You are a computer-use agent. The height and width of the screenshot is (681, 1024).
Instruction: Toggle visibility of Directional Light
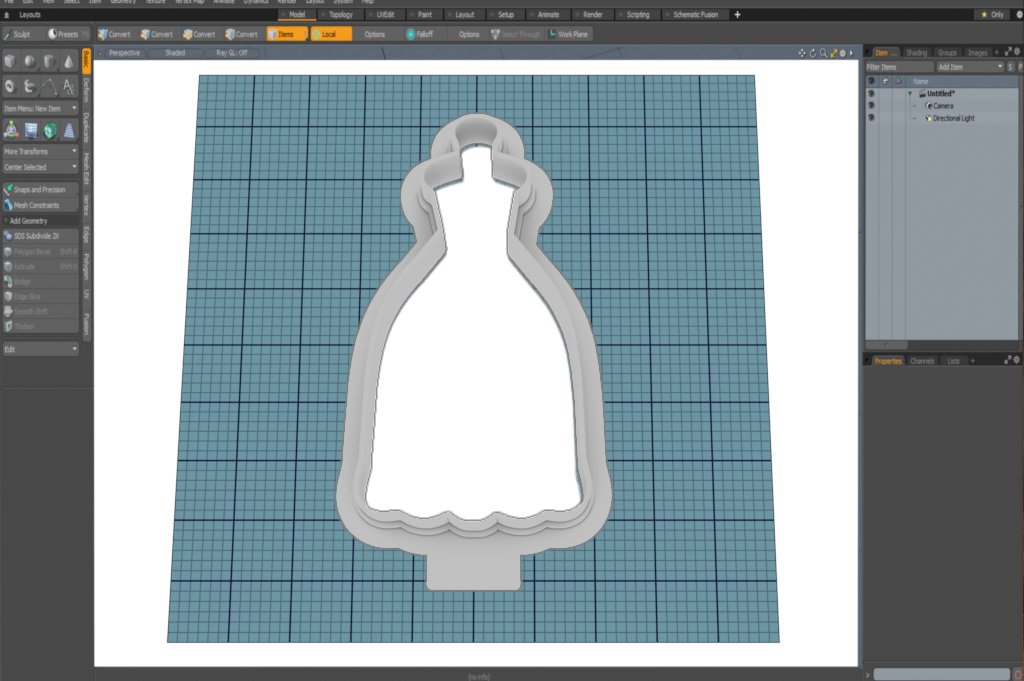click(871, 118)
